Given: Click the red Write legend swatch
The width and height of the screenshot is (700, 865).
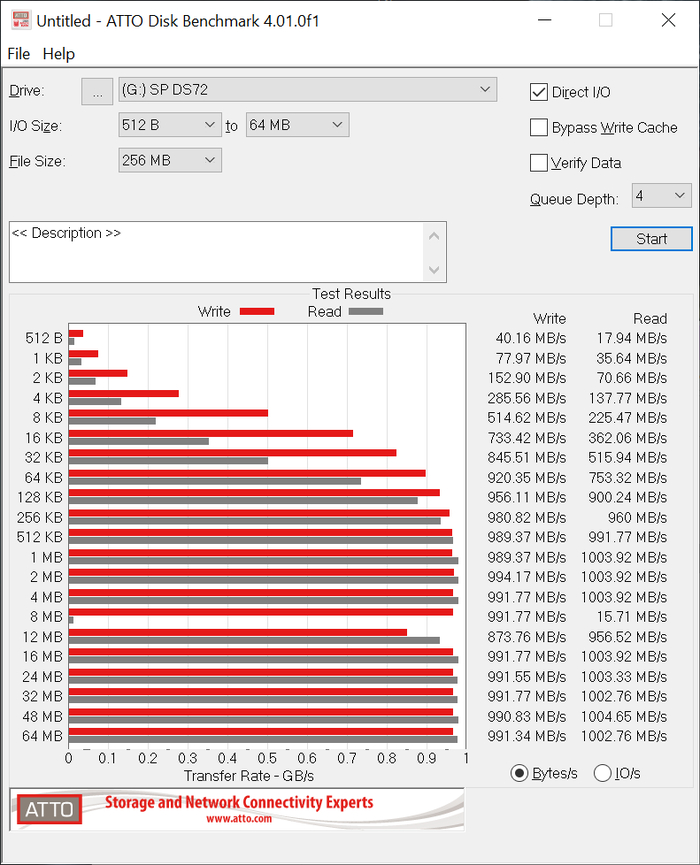Looking at the screenshot, I should tap(256, 312).
